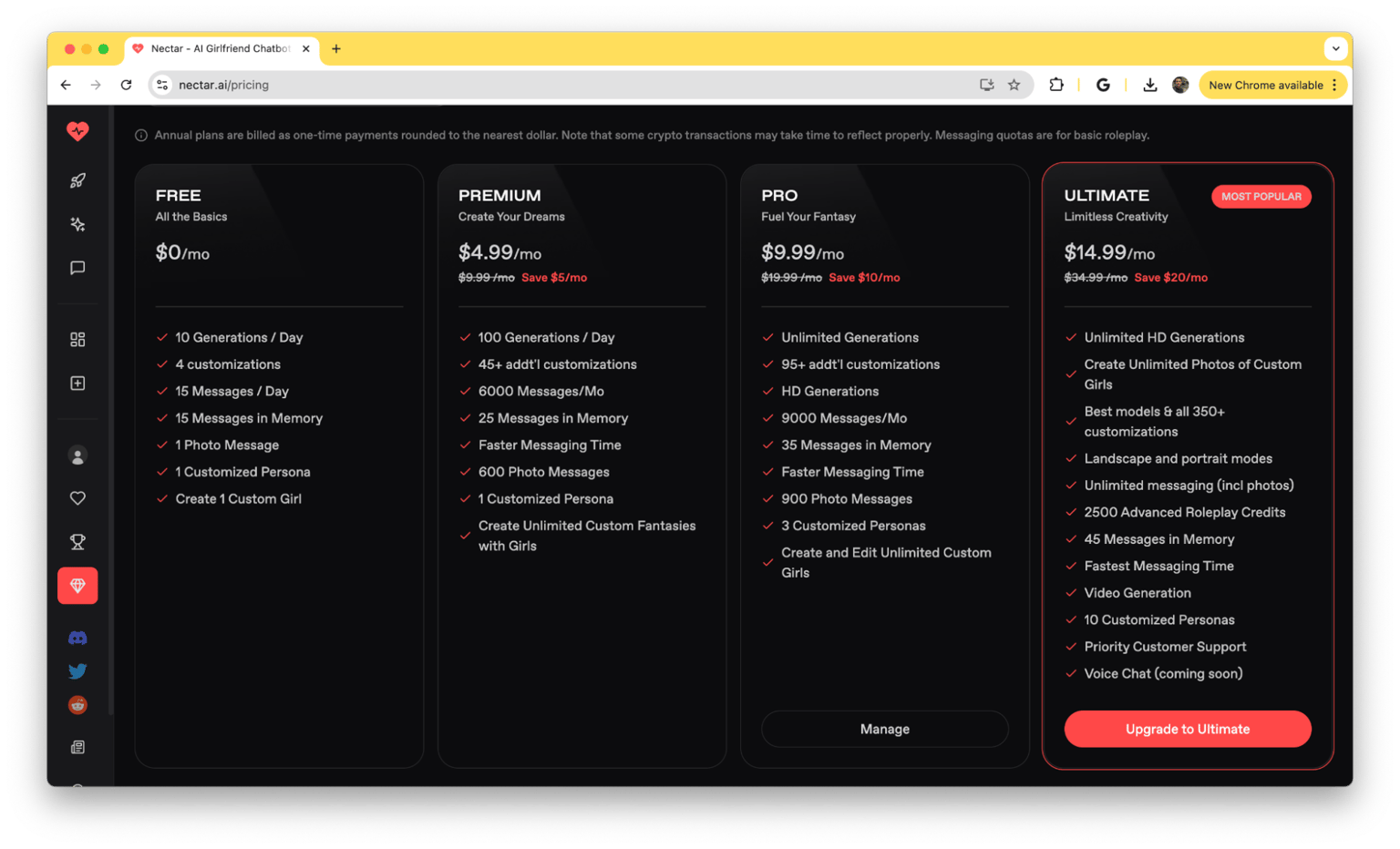Click the newspaper icon in sidebar

pos(77,747)
